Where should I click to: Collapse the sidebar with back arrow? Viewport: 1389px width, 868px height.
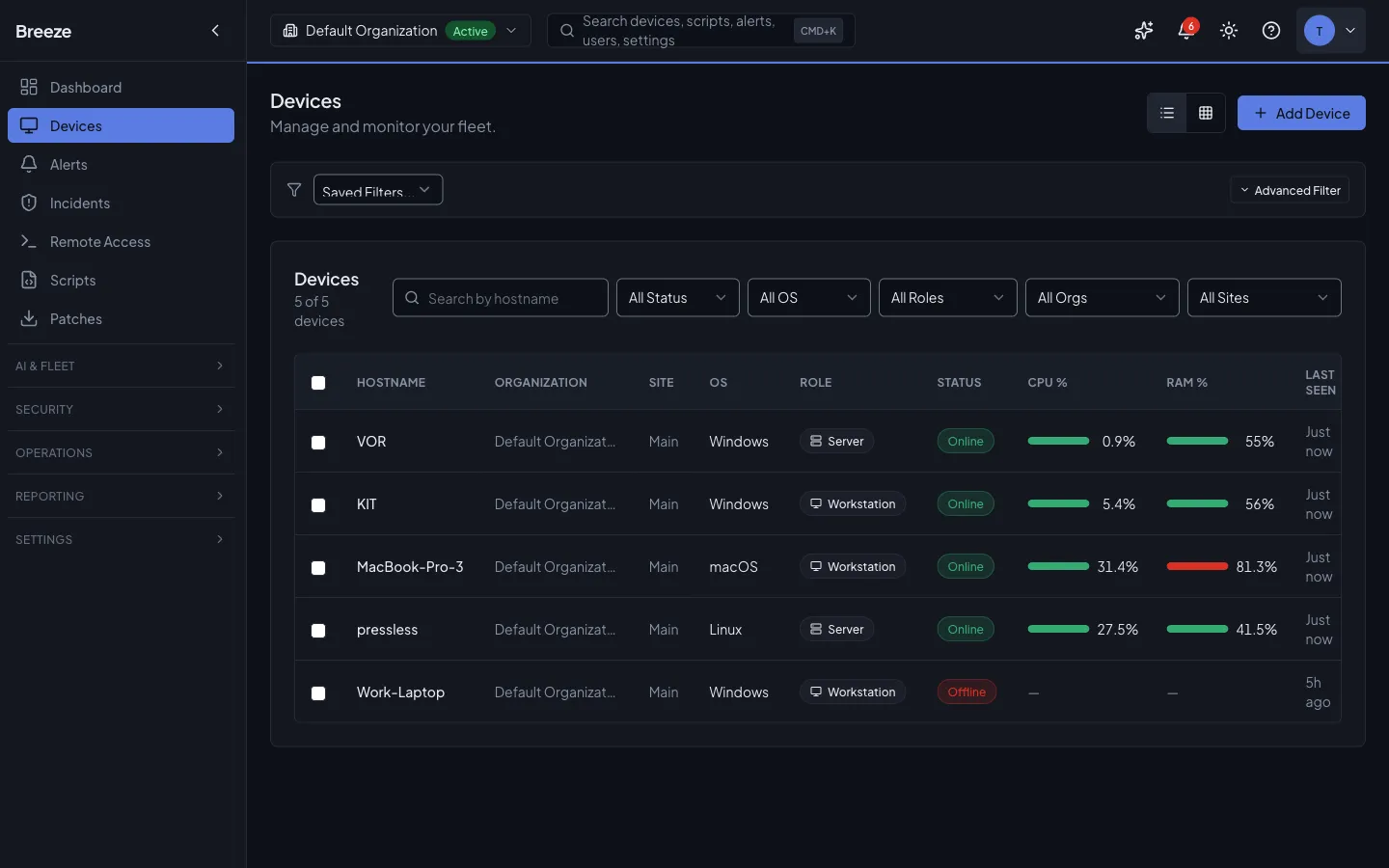point(215,30)
